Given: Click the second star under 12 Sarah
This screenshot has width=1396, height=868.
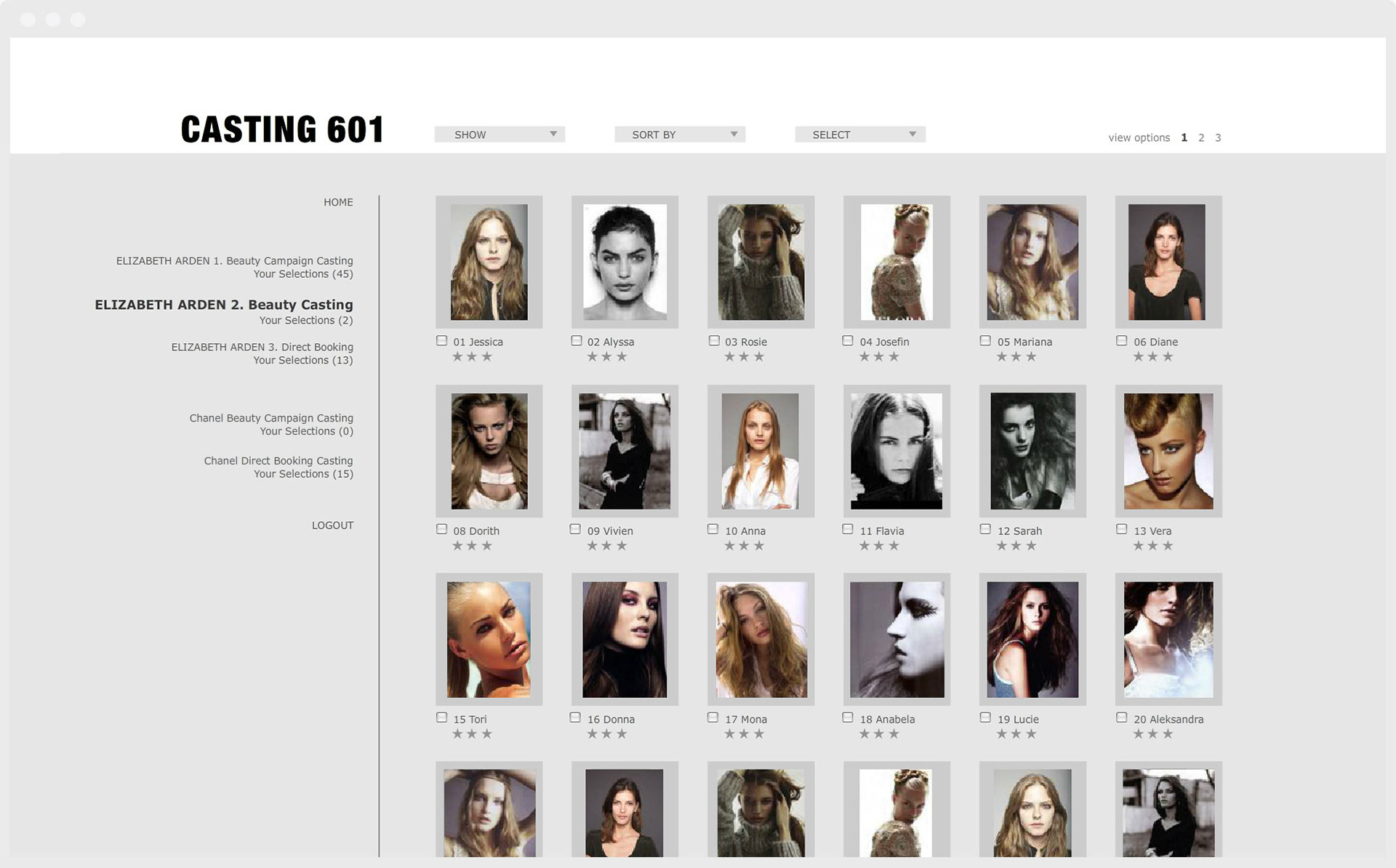Looking at the screenshot, I should point(1016,546).
